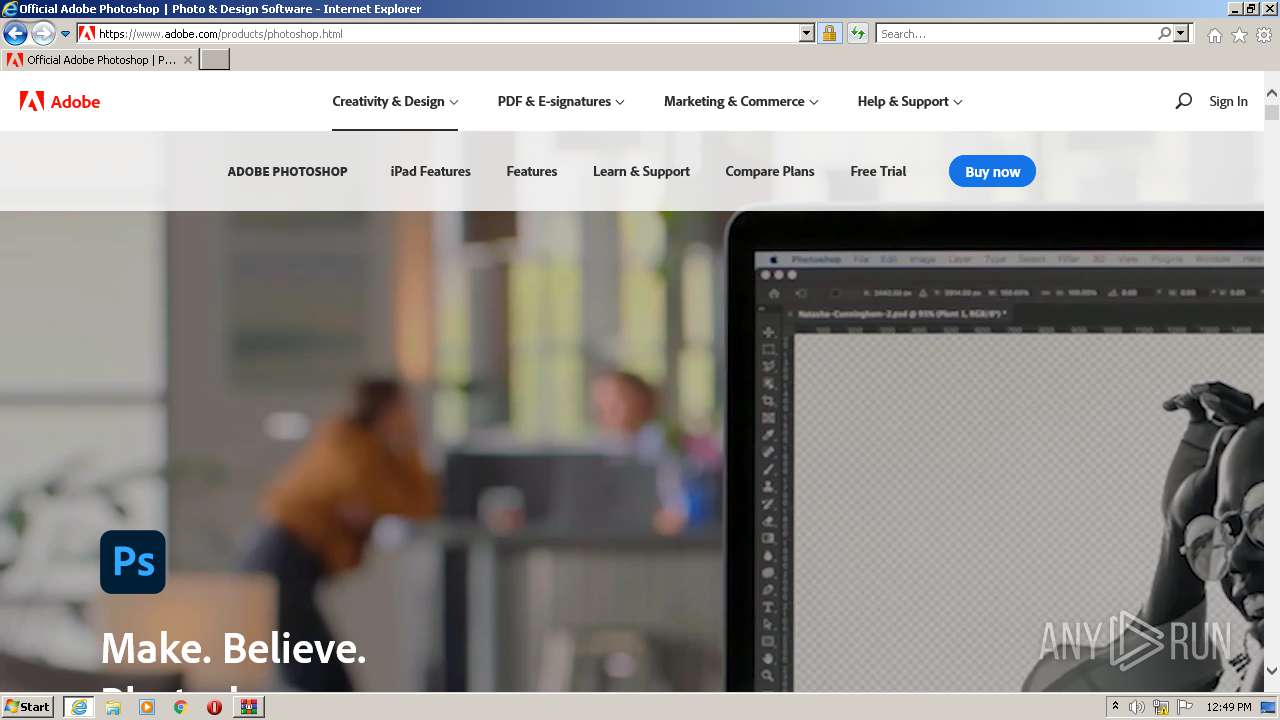Open Opera from the taskbar
The image size is (1280, 720).
214,707
